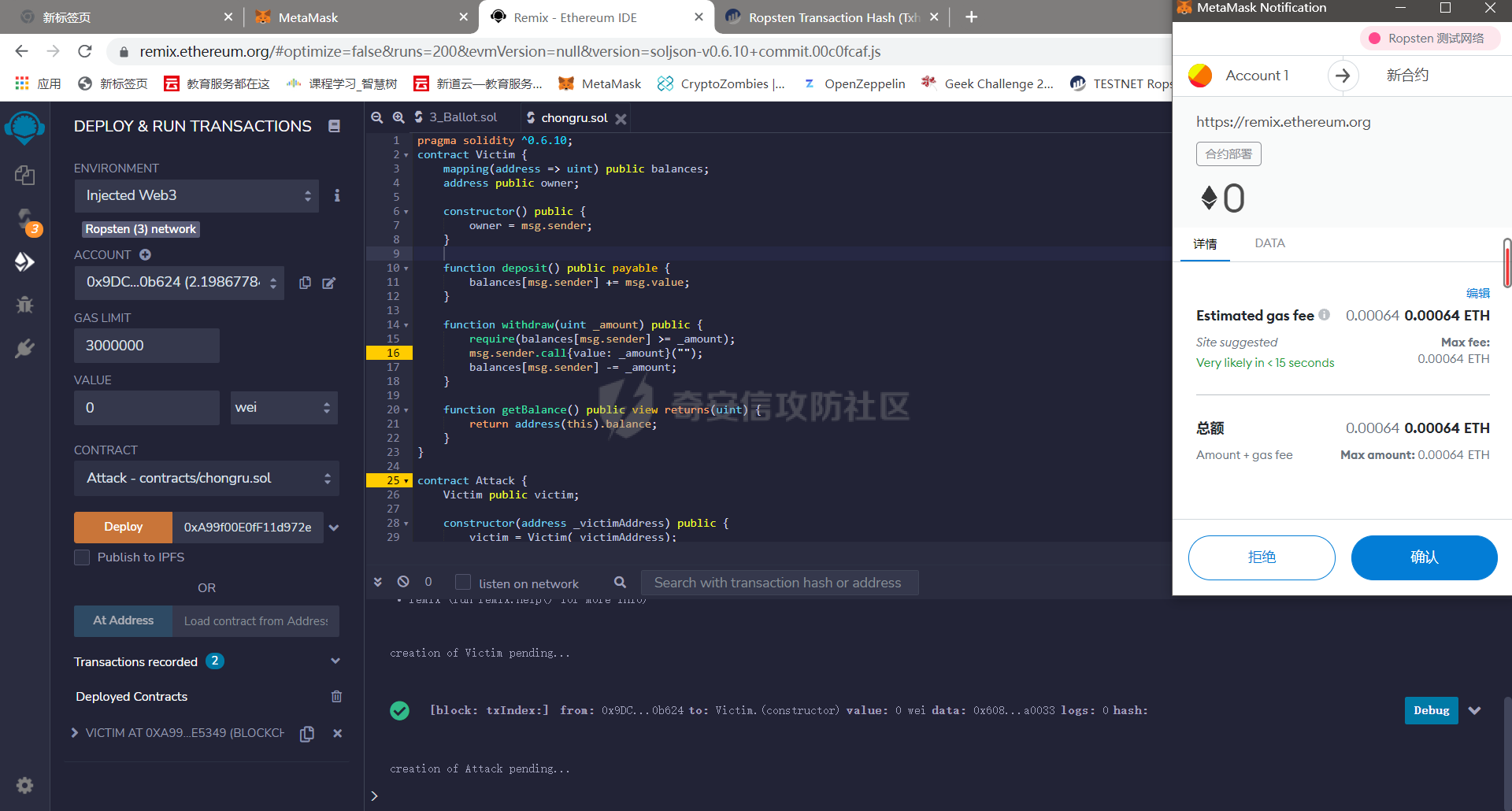Click Debug button in terminal
The image size is (1512, 811).
coord(1431,710)
